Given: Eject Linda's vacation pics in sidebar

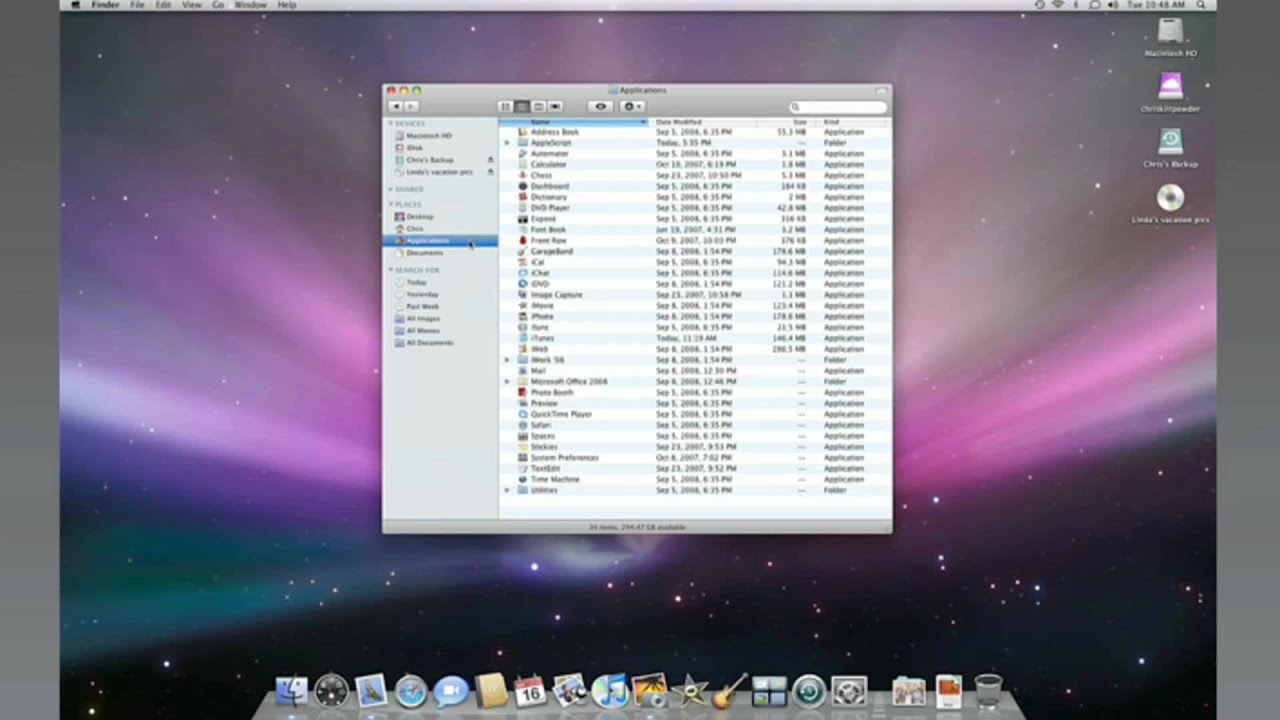Looking at the screenshot, I should pos(490,172).
